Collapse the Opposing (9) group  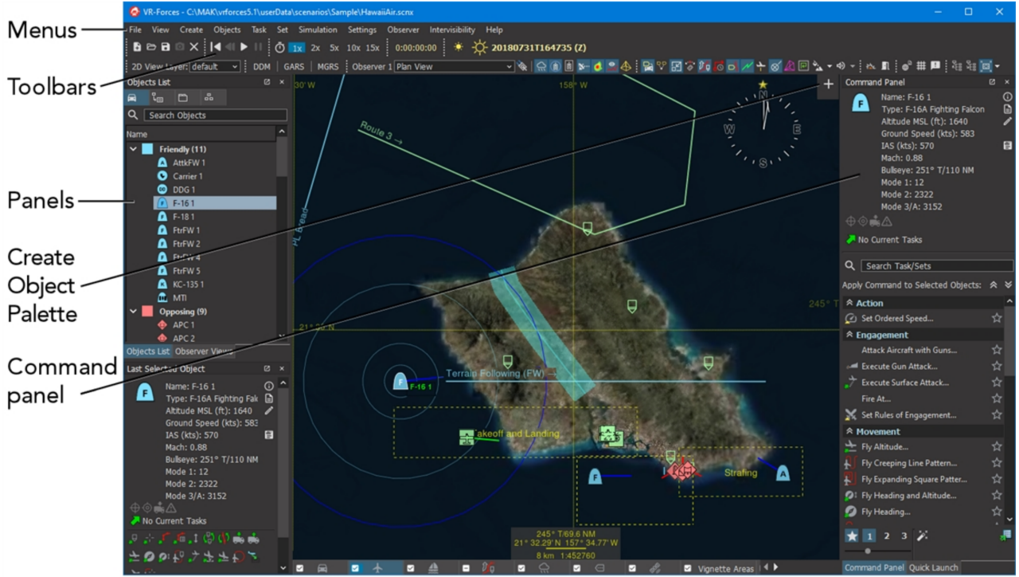(x=133, y=312)
